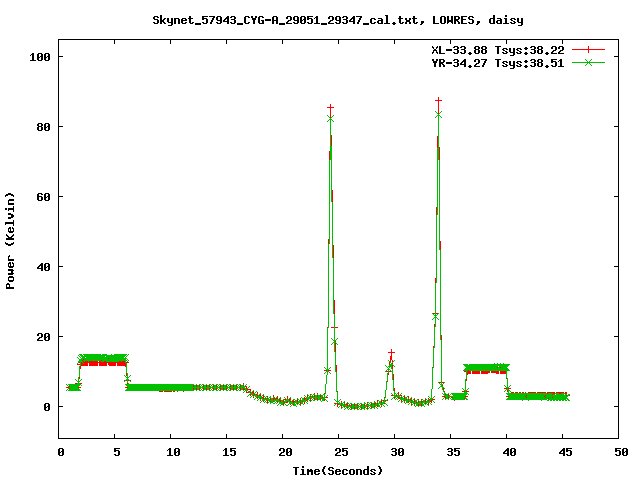Click the x-axis tick label 10
The height and width of the screenshot is (480, 640).
click(173, 452)
